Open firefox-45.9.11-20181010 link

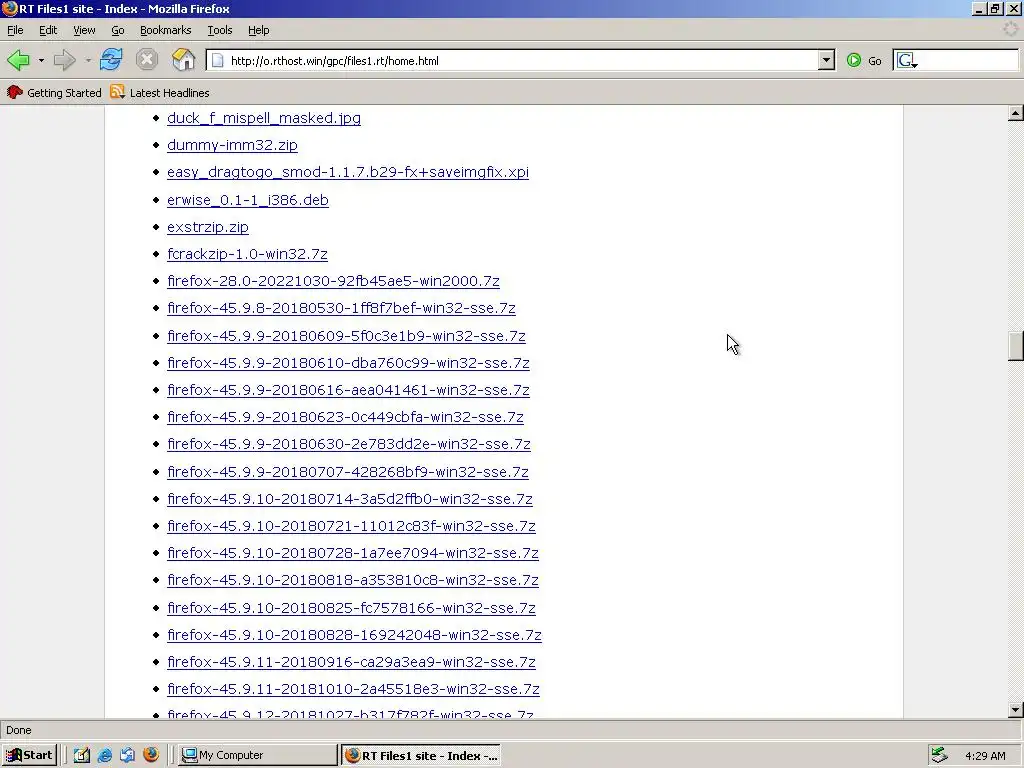coord(353,690)
